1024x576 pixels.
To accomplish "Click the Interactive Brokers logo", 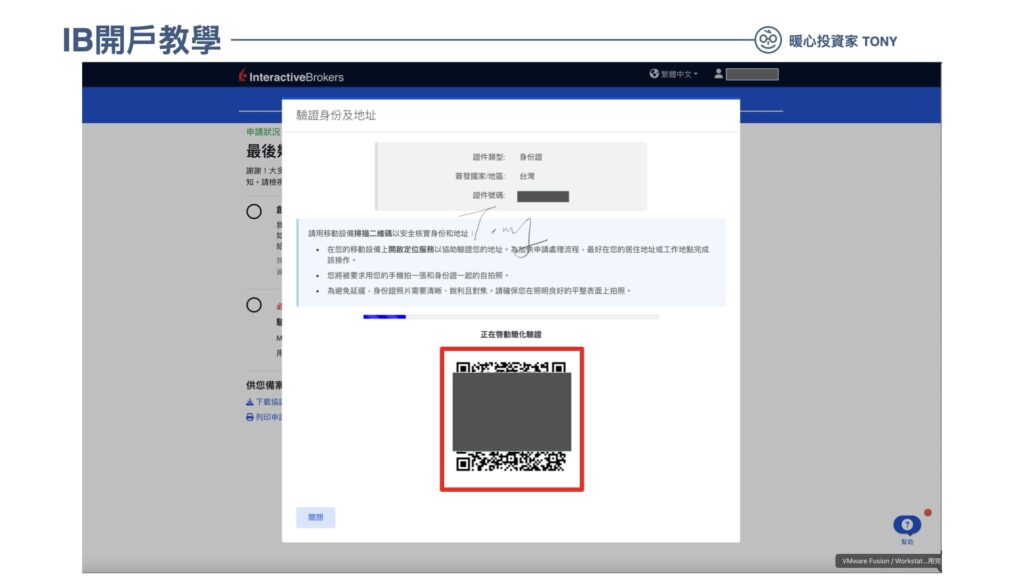I will 291,76.
